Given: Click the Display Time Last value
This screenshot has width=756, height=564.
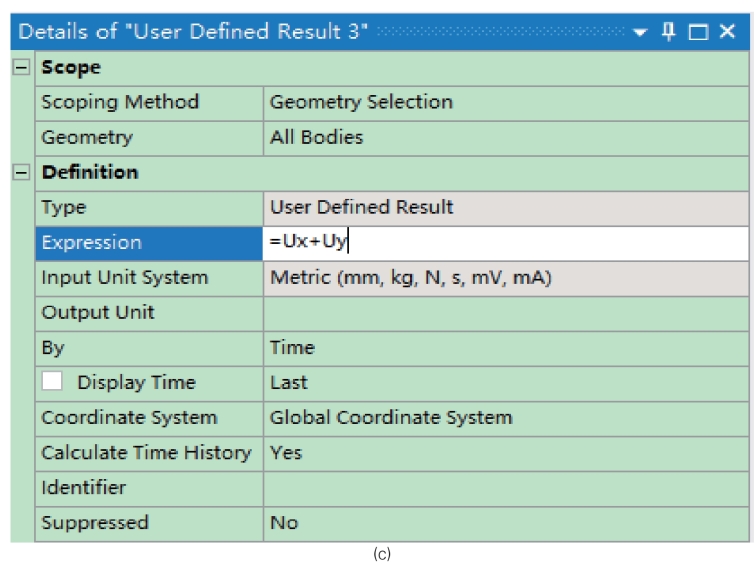Looking at the screenshot, I should pos(506,384).
